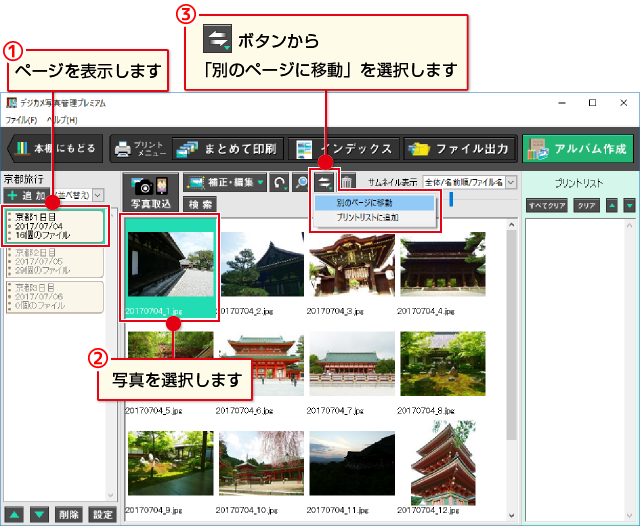Select thumbnail 20170704_8.jpg

pos(443,364)
